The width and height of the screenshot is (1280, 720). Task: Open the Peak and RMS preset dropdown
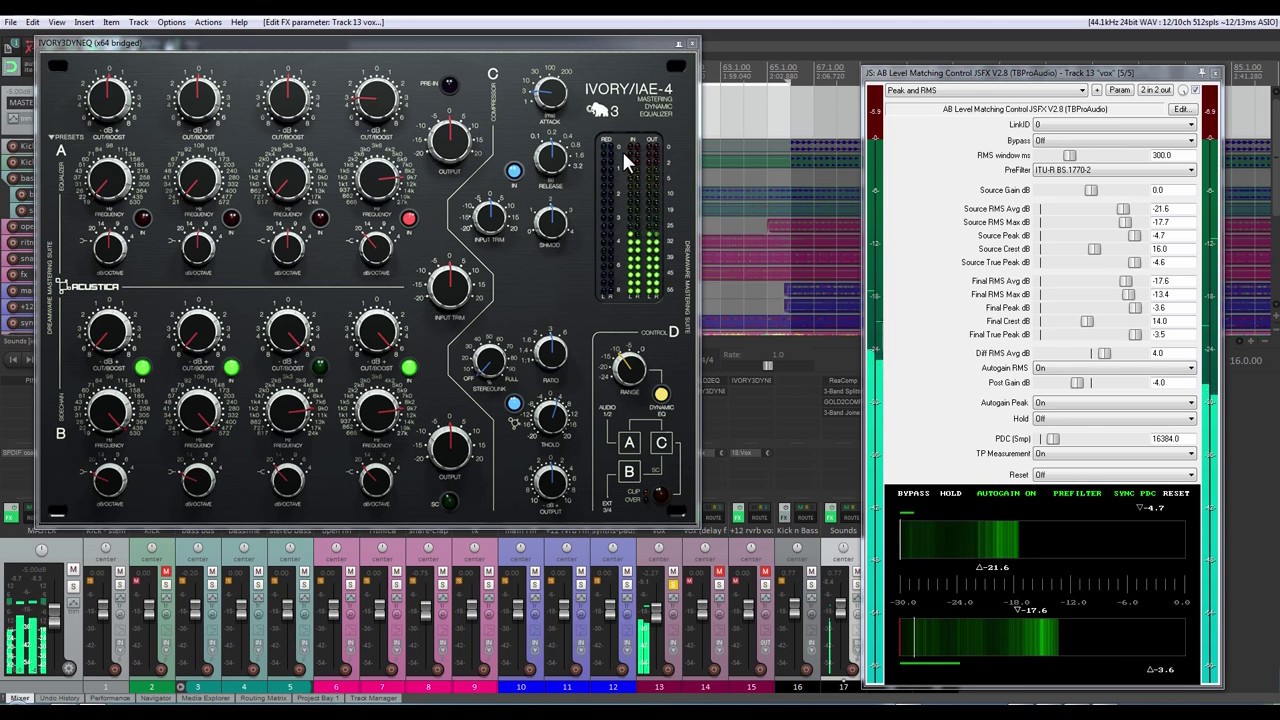tap(985, 90)
